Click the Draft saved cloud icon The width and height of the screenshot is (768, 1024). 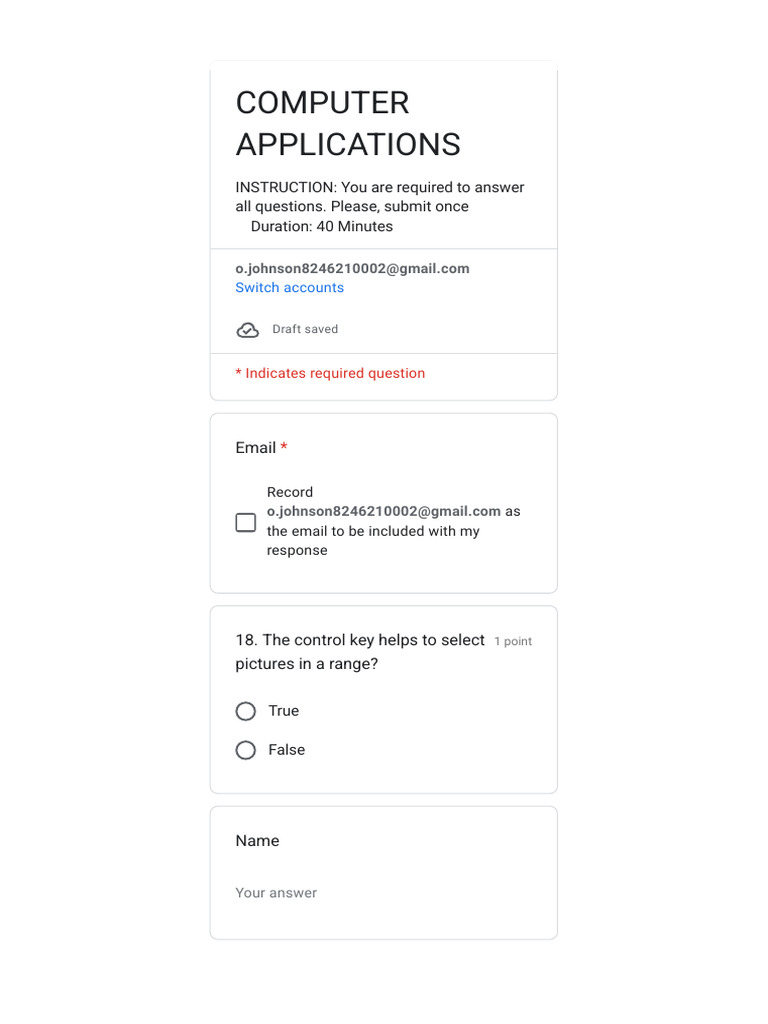pos(247,330)
